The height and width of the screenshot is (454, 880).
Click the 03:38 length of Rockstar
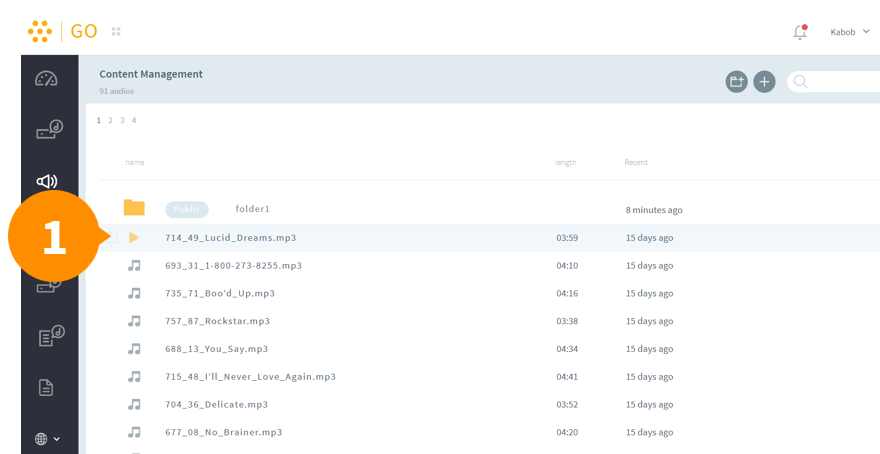[x=567, y=321]
